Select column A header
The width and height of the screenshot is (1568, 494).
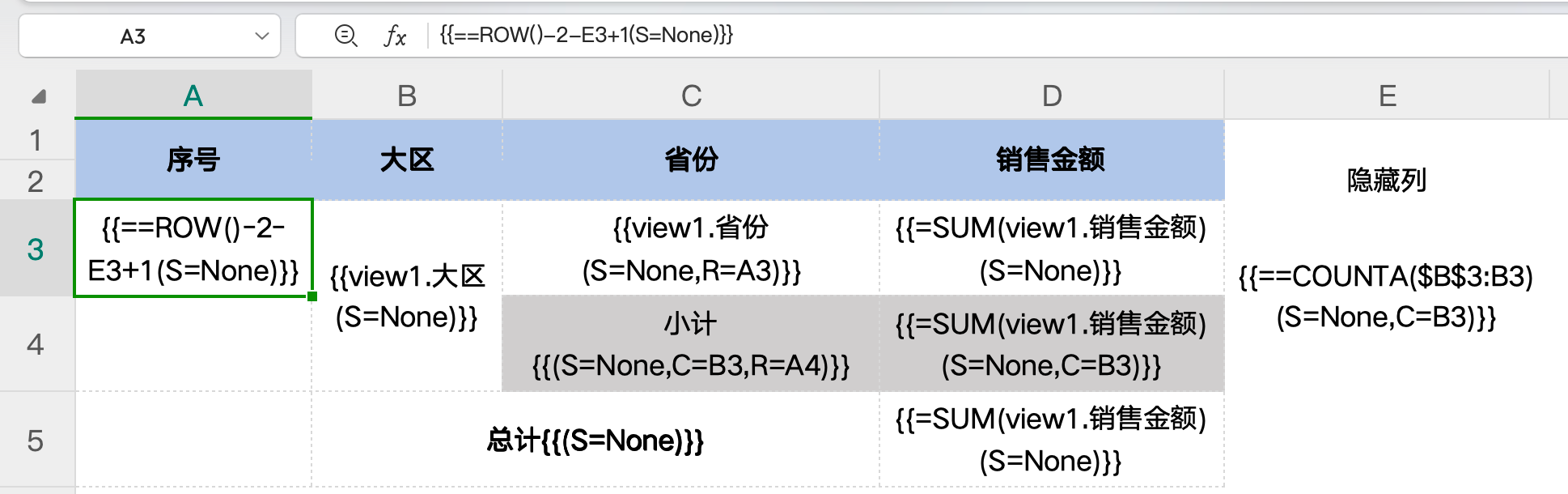pyautogui.click(x=193, y=96)
